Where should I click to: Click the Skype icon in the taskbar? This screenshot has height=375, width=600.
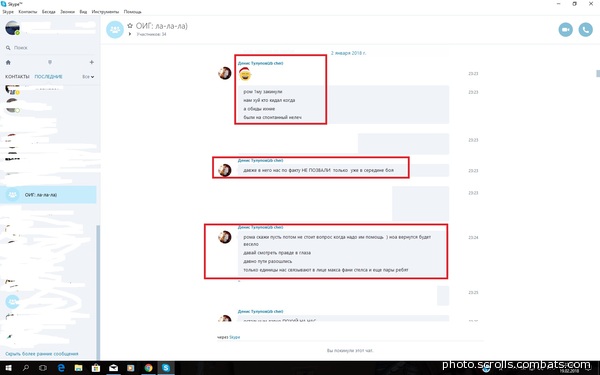[x=166, y=368]
